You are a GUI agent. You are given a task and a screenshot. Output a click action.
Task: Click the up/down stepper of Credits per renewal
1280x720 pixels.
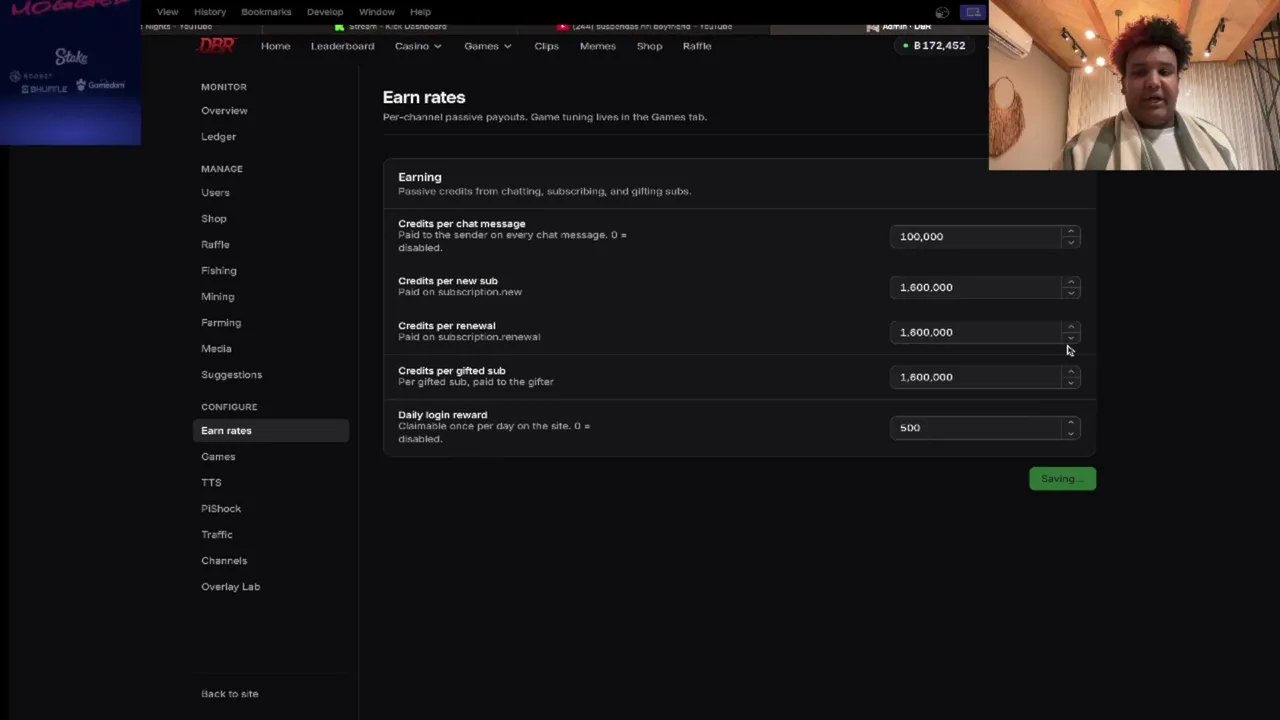(x=1070, y=332)
